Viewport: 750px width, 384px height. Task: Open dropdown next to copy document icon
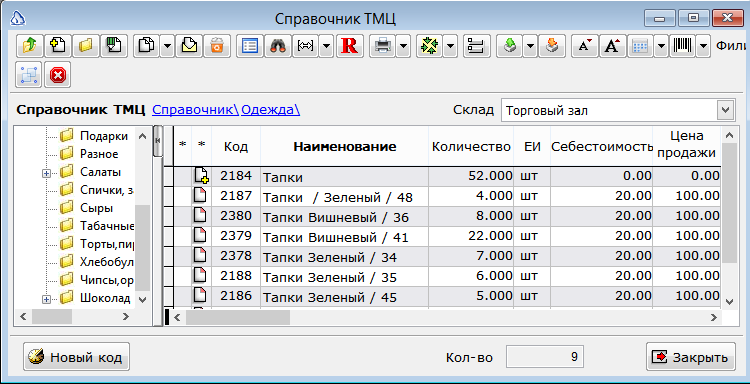tap(167, 45)
